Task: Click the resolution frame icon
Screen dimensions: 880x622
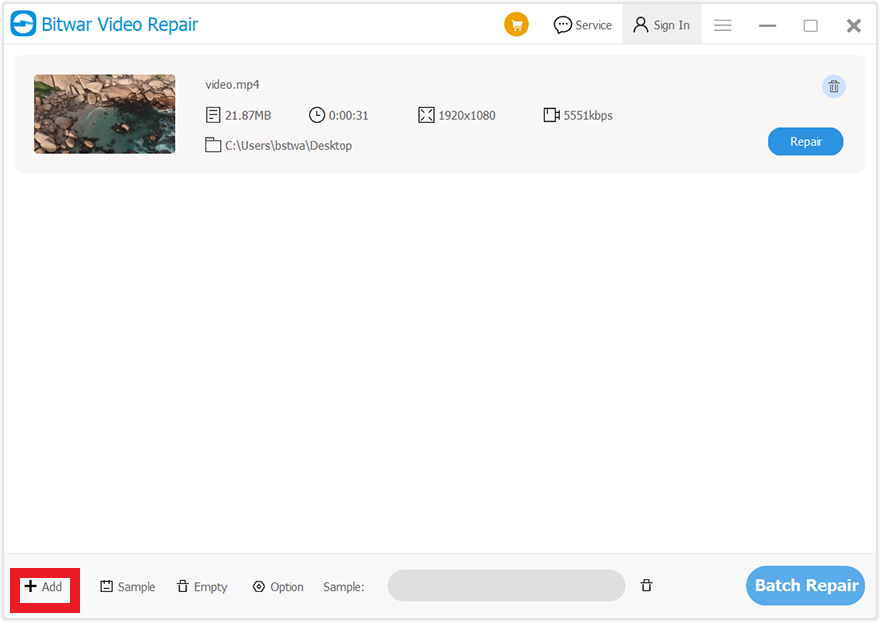Action: 427,115
